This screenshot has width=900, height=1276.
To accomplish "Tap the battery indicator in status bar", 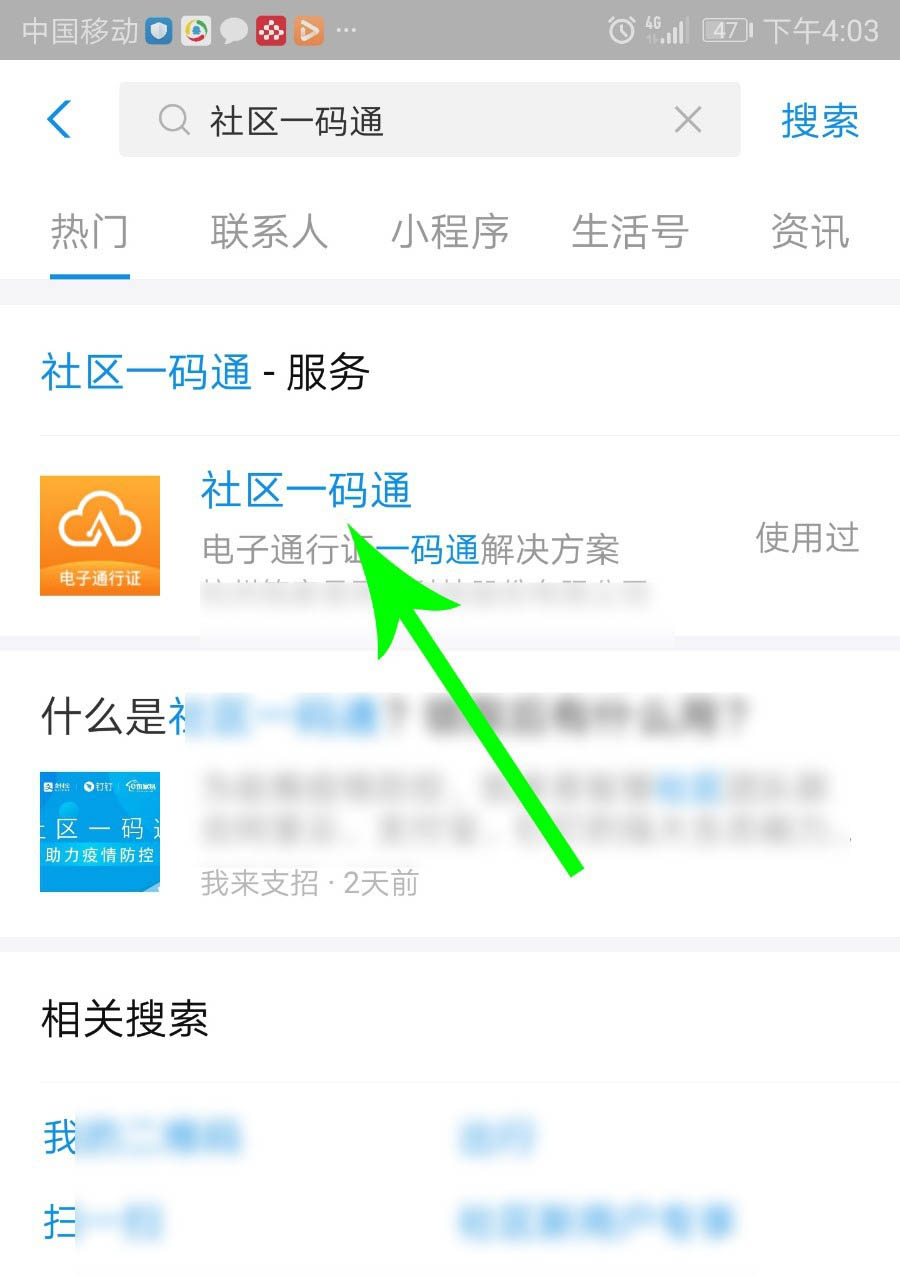I will pyautogui.click(x=728, y=30).
